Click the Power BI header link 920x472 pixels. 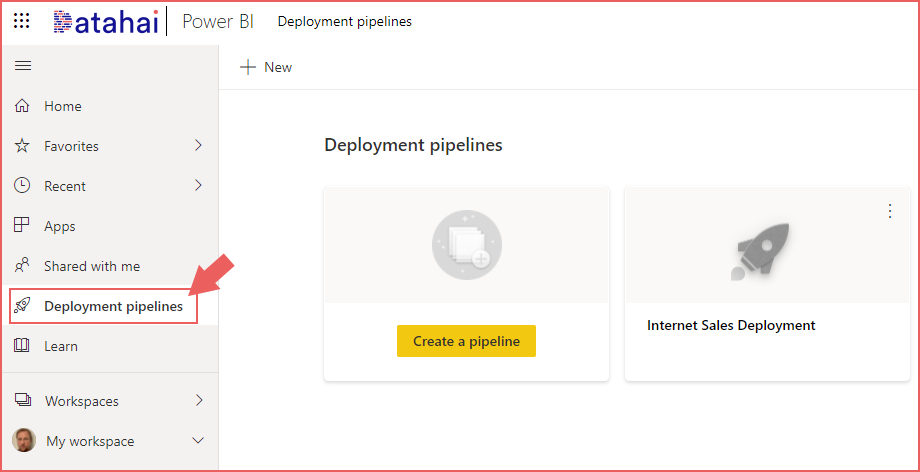(218, 22)
